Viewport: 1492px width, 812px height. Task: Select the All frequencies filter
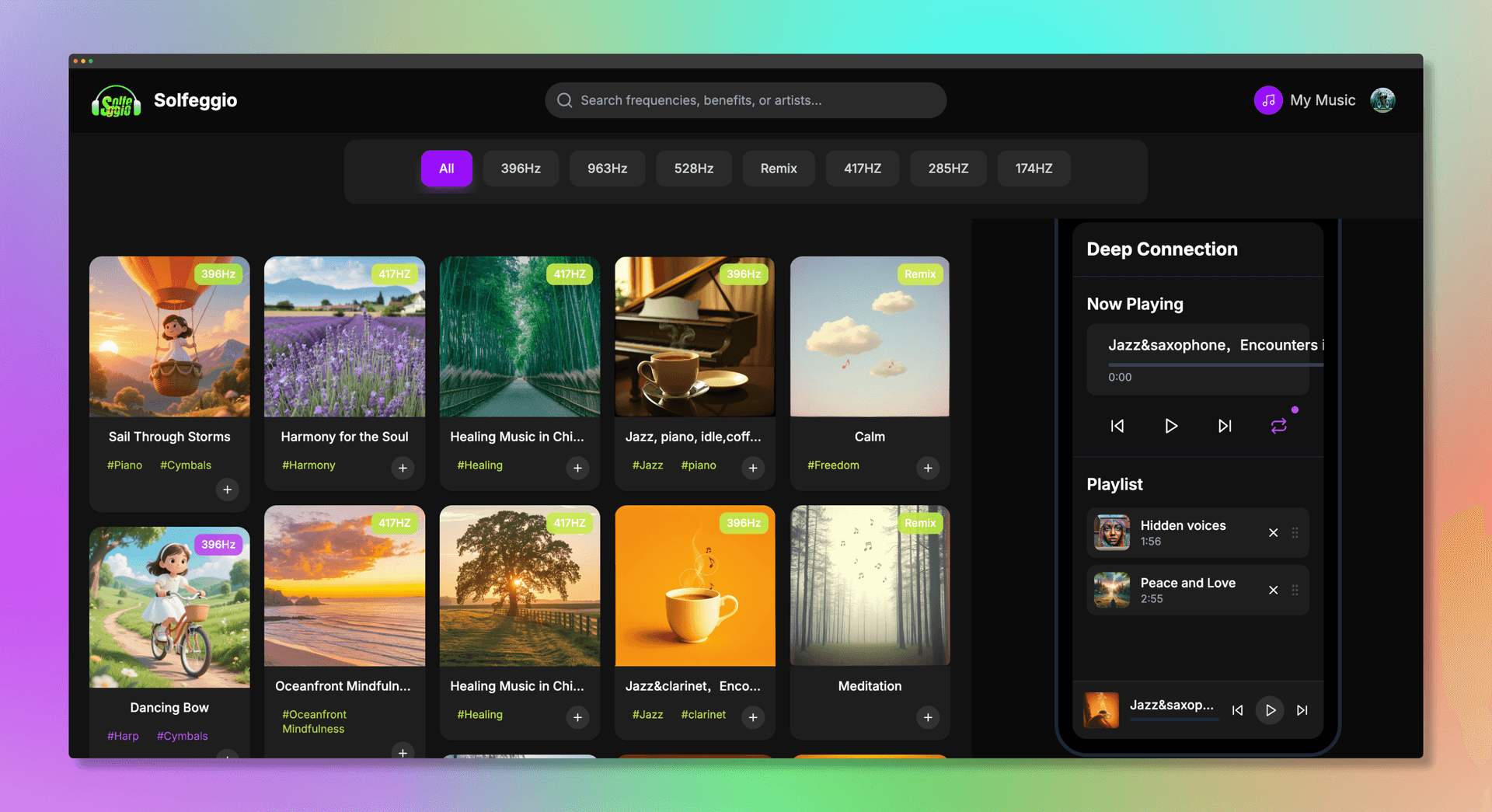coord(446,169)
